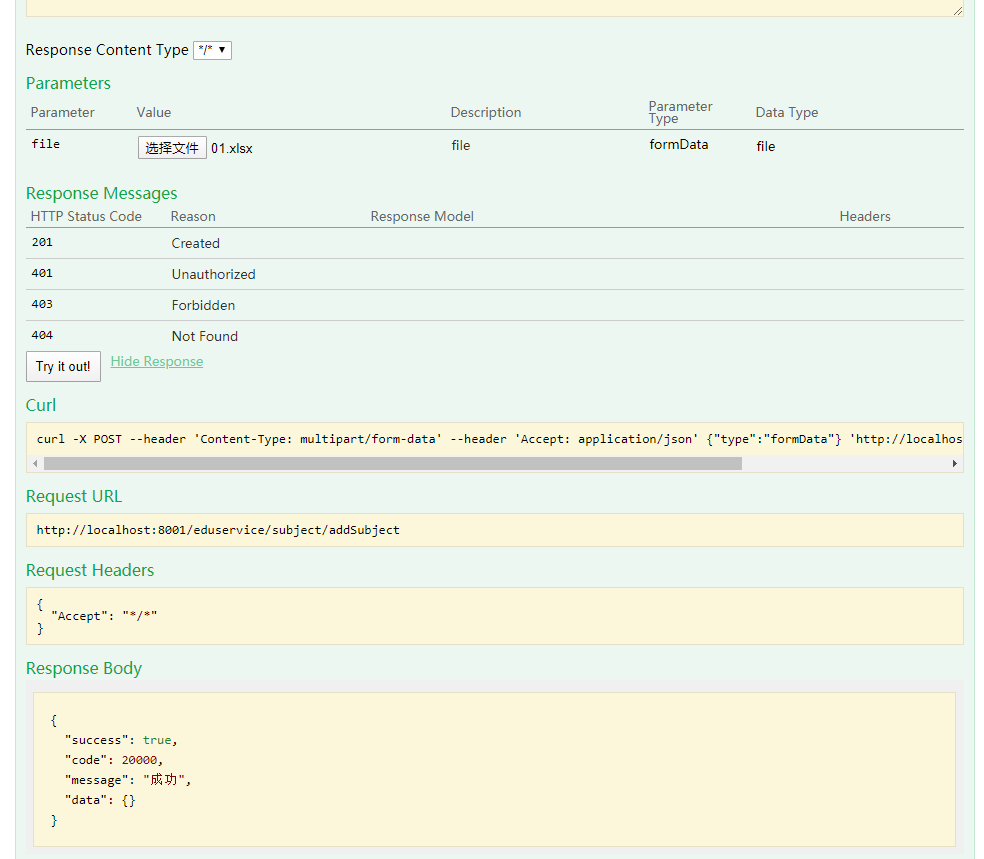Click the Created reason text
This screenshot has height=859, width=984.
click(196, 243)
